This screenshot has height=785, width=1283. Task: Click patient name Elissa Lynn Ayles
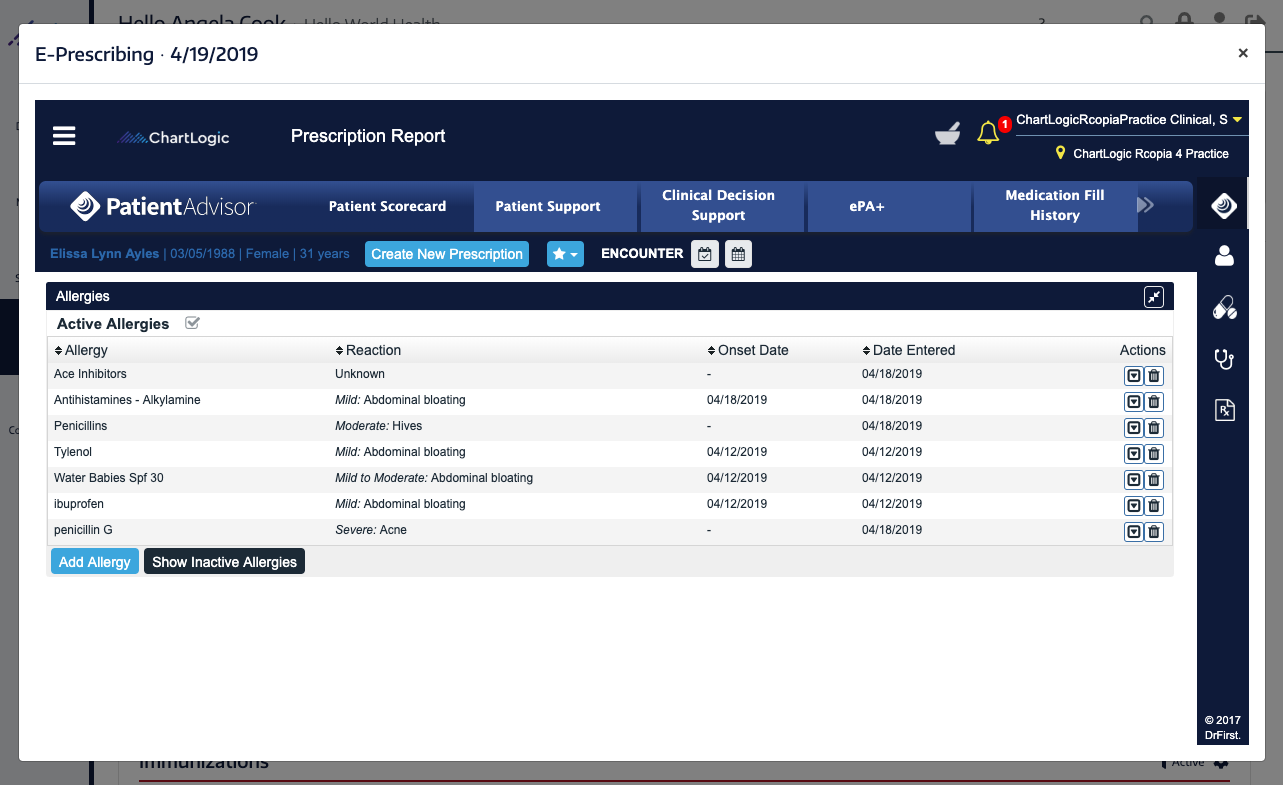tap(105, 254)
